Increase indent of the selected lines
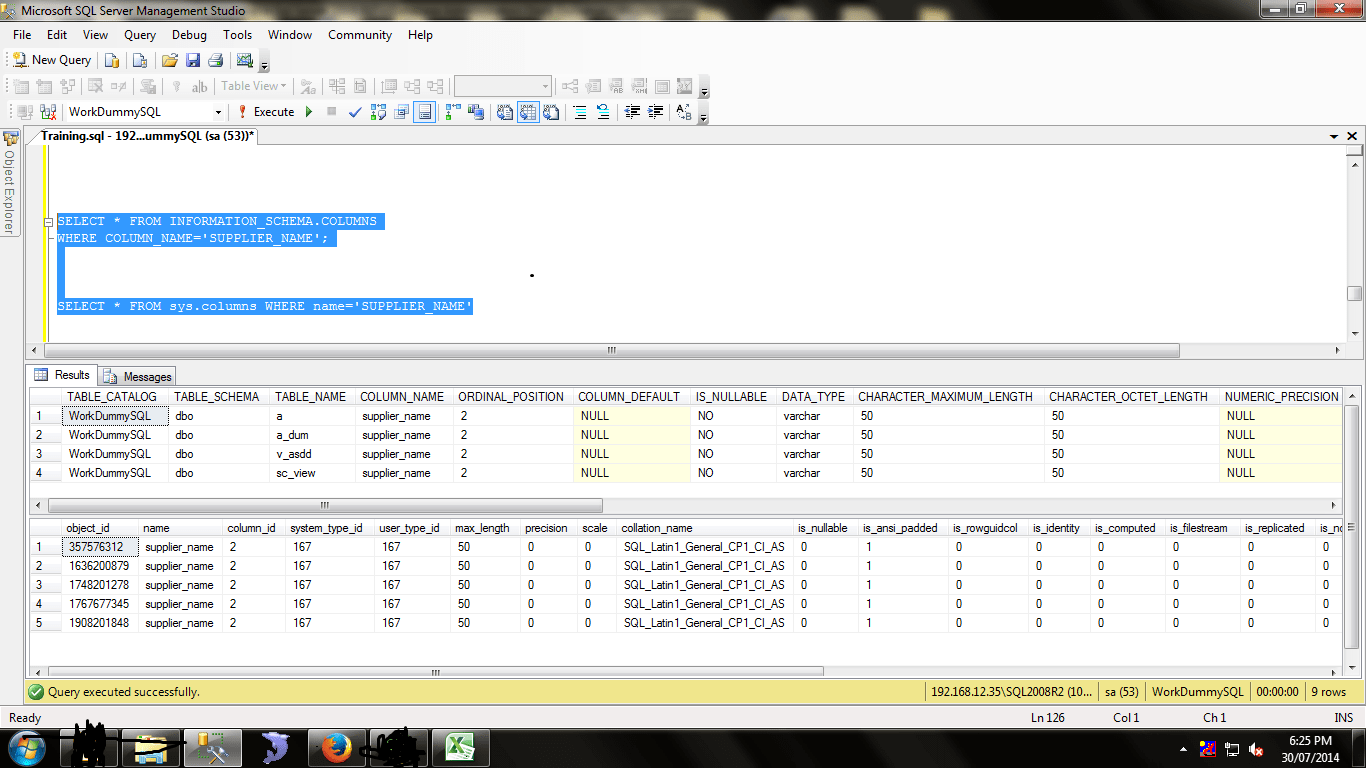The width and height of the screenshot is (1366, 768). point(656,112)
